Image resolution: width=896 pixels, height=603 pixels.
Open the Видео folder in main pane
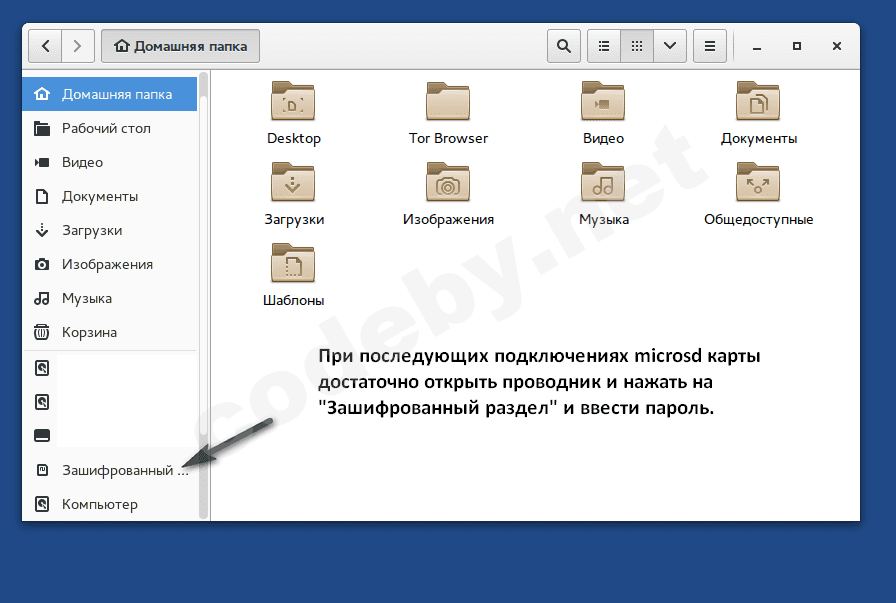pos(603,102)
